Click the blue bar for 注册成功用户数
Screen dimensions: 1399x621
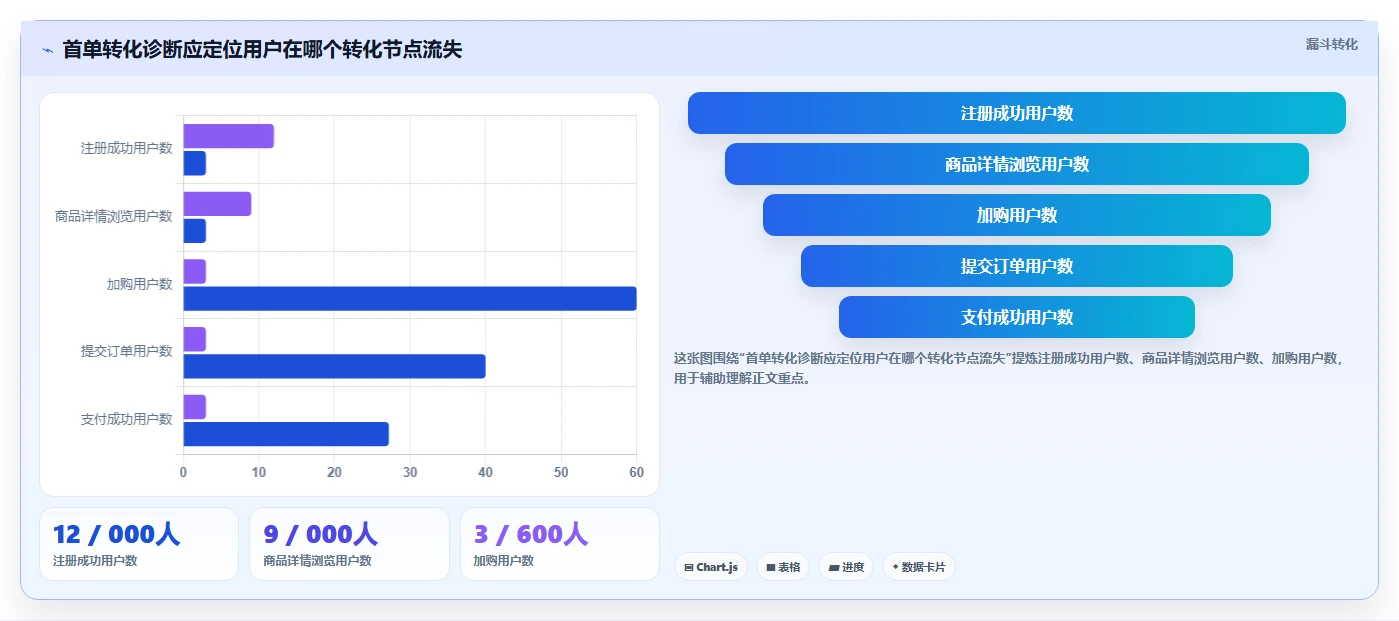[x=194, y=163]
